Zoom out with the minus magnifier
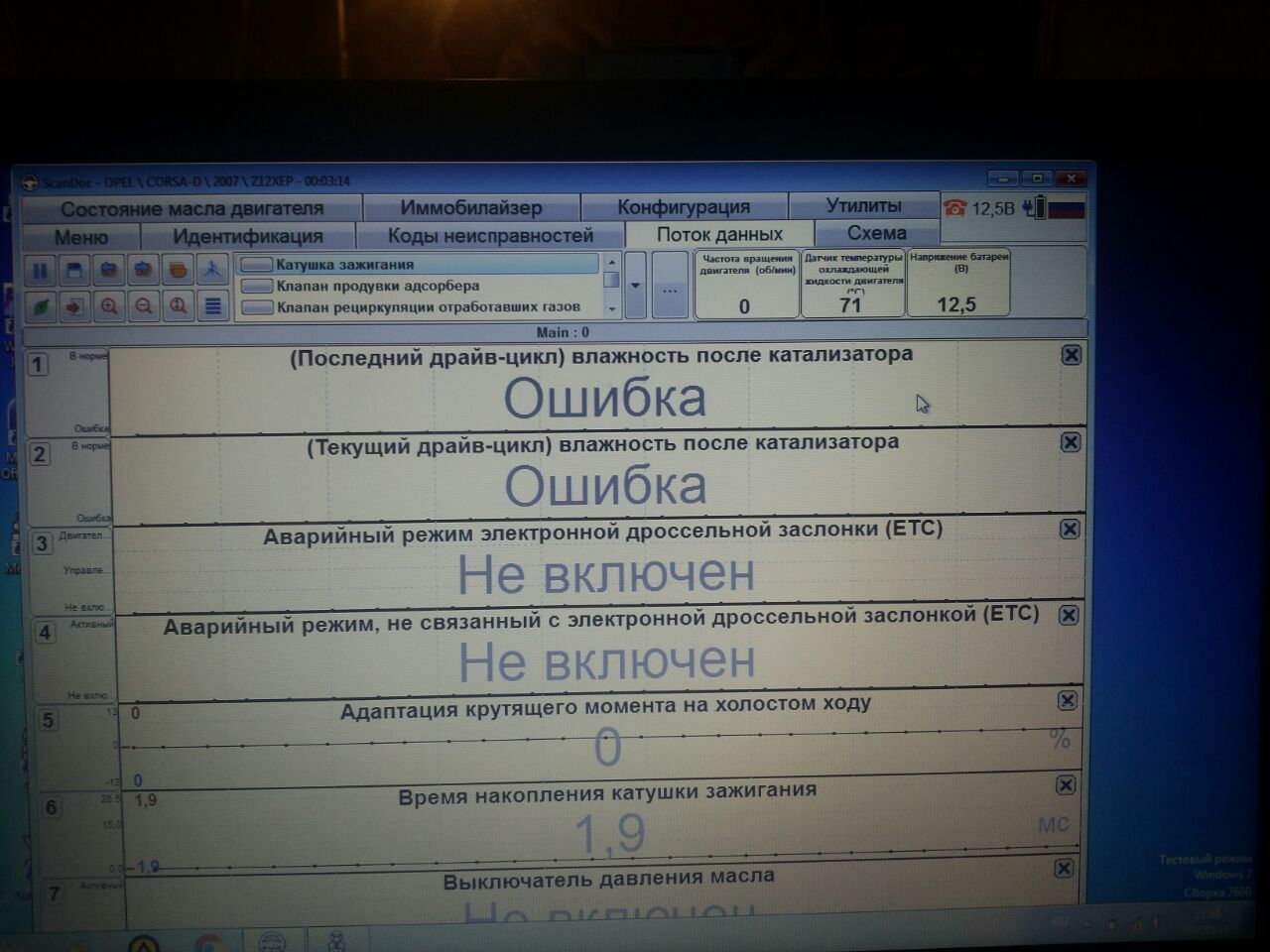The width and height of the screenshot is (1270, 952). point(144,306)
